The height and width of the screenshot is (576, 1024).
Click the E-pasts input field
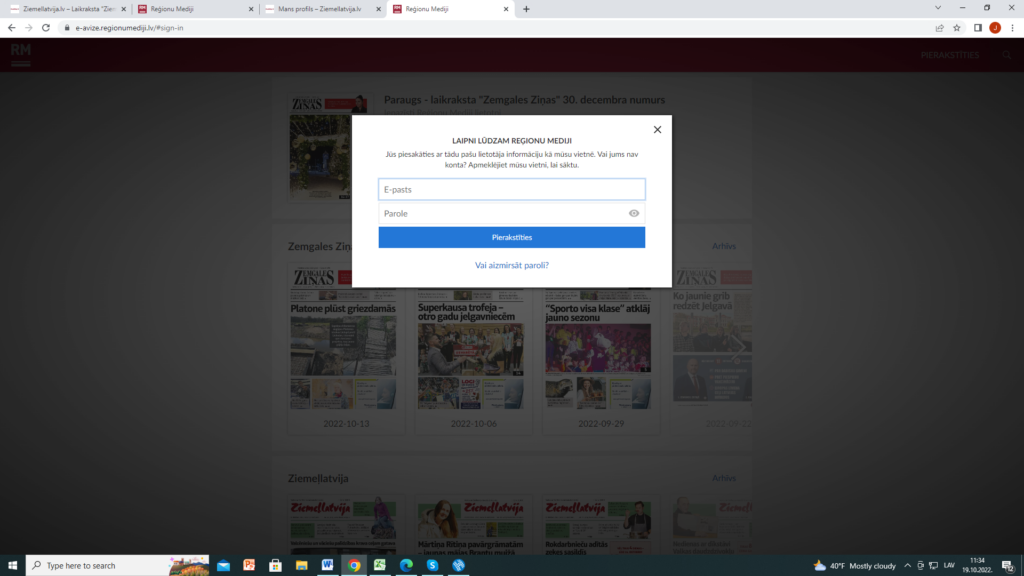click(511, 189)
